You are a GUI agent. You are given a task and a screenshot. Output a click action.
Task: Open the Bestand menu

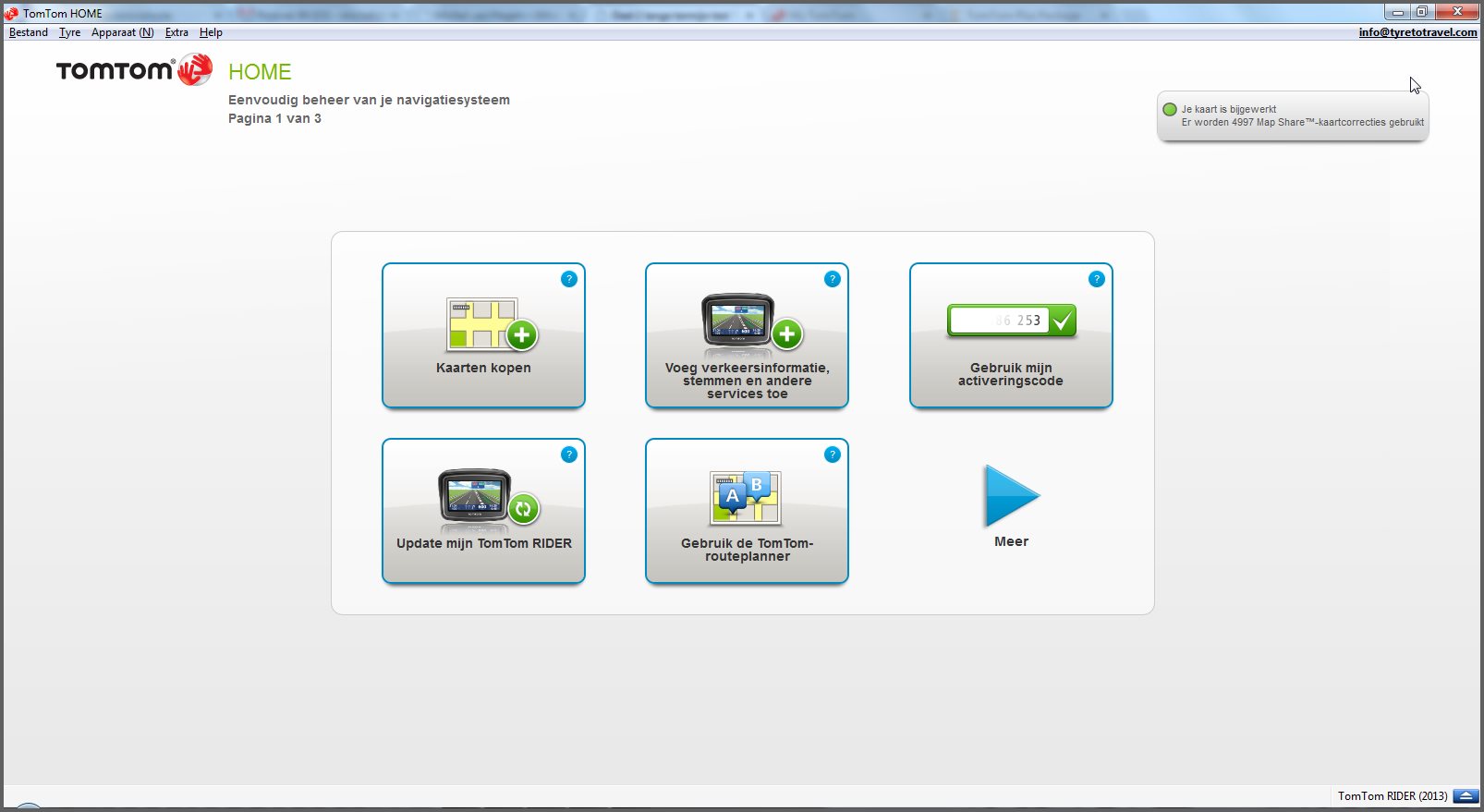(29, 32)
